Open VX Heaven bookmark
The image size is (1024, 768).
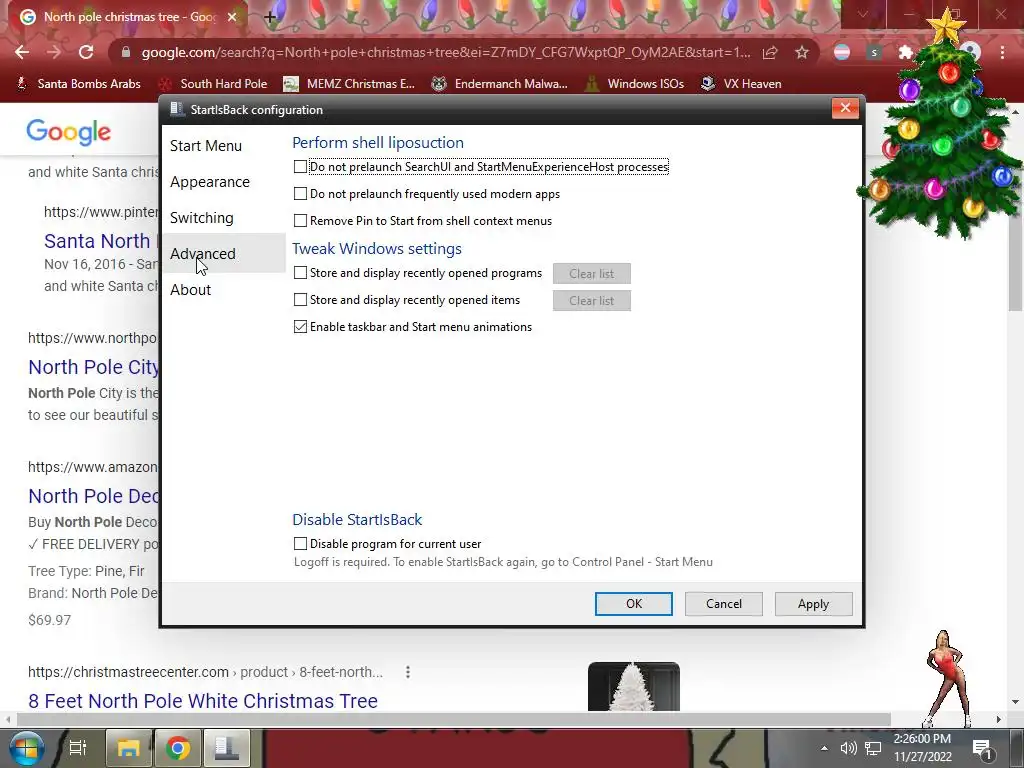[741, 84]
